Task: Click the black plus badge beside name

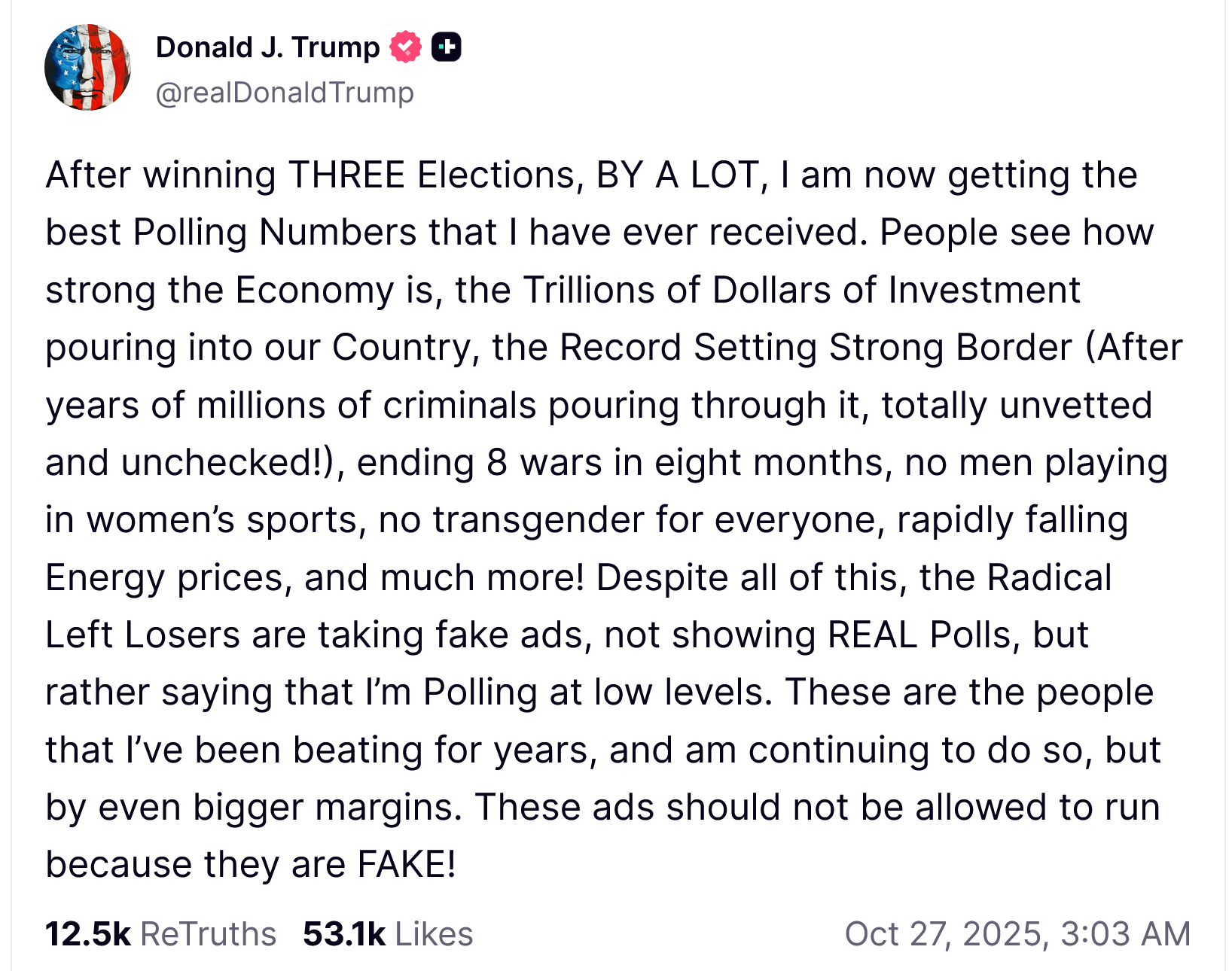Action: pyautogui.click(x=446, y=47)
